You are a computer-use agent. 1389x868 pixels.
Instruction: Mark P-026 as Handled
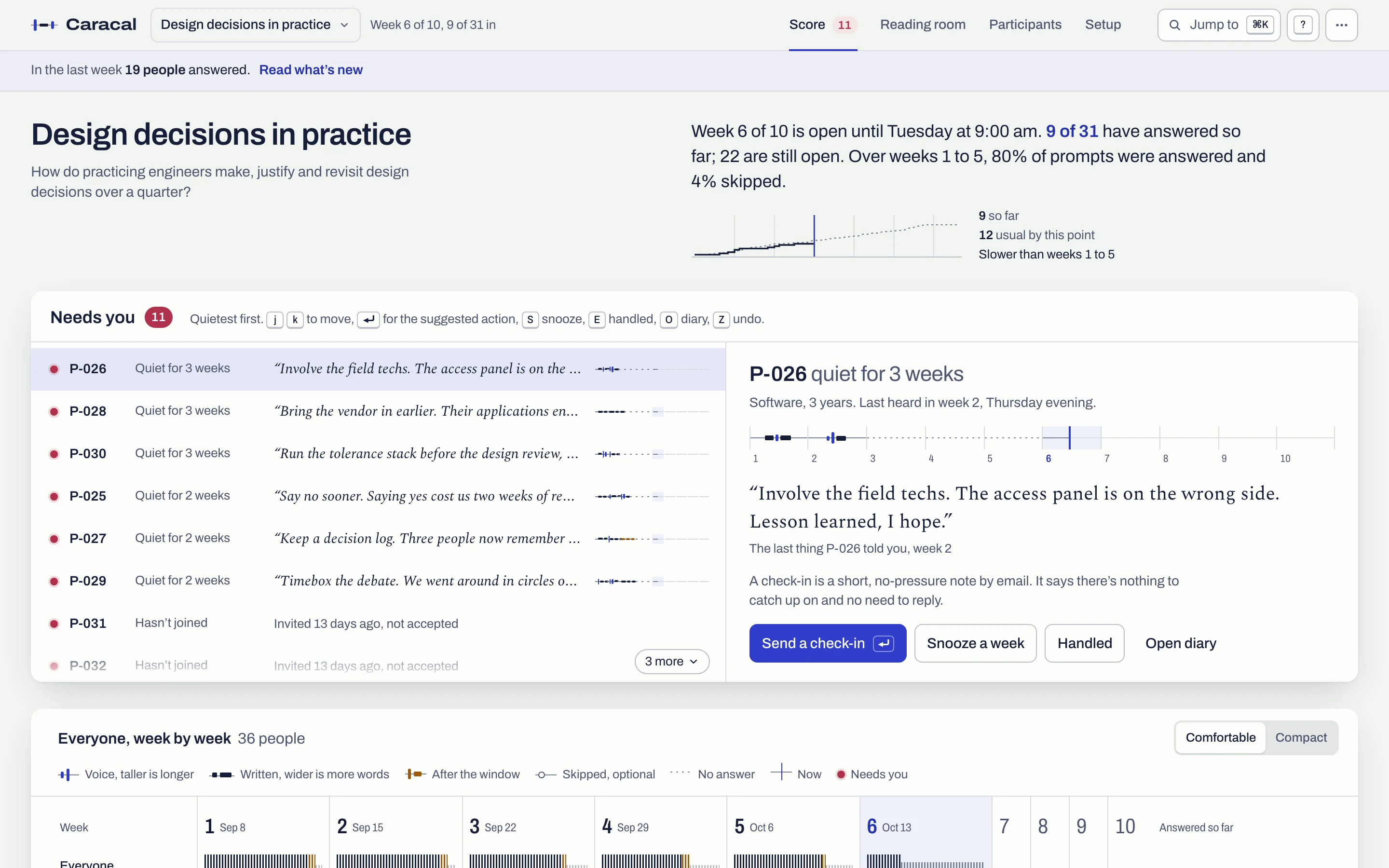(1084, 644)
